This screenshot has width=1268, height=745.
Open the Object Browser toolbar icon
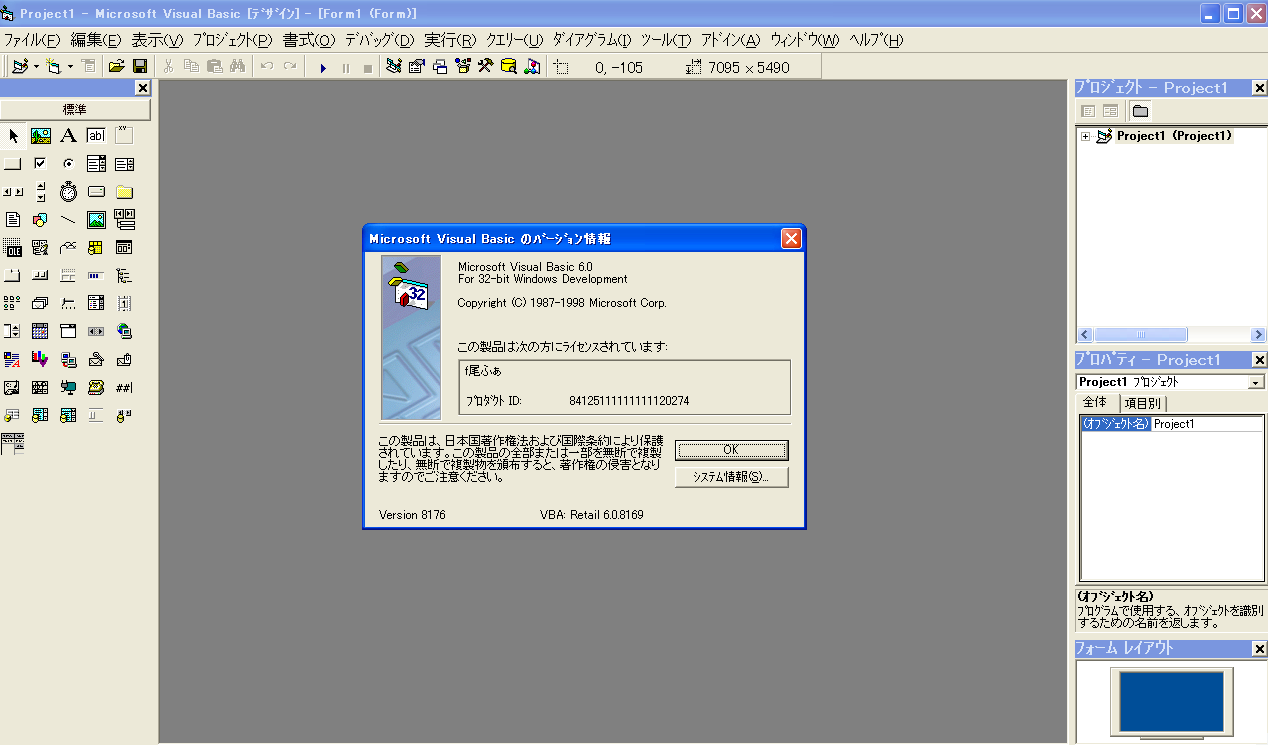click(x=463, y=67)
